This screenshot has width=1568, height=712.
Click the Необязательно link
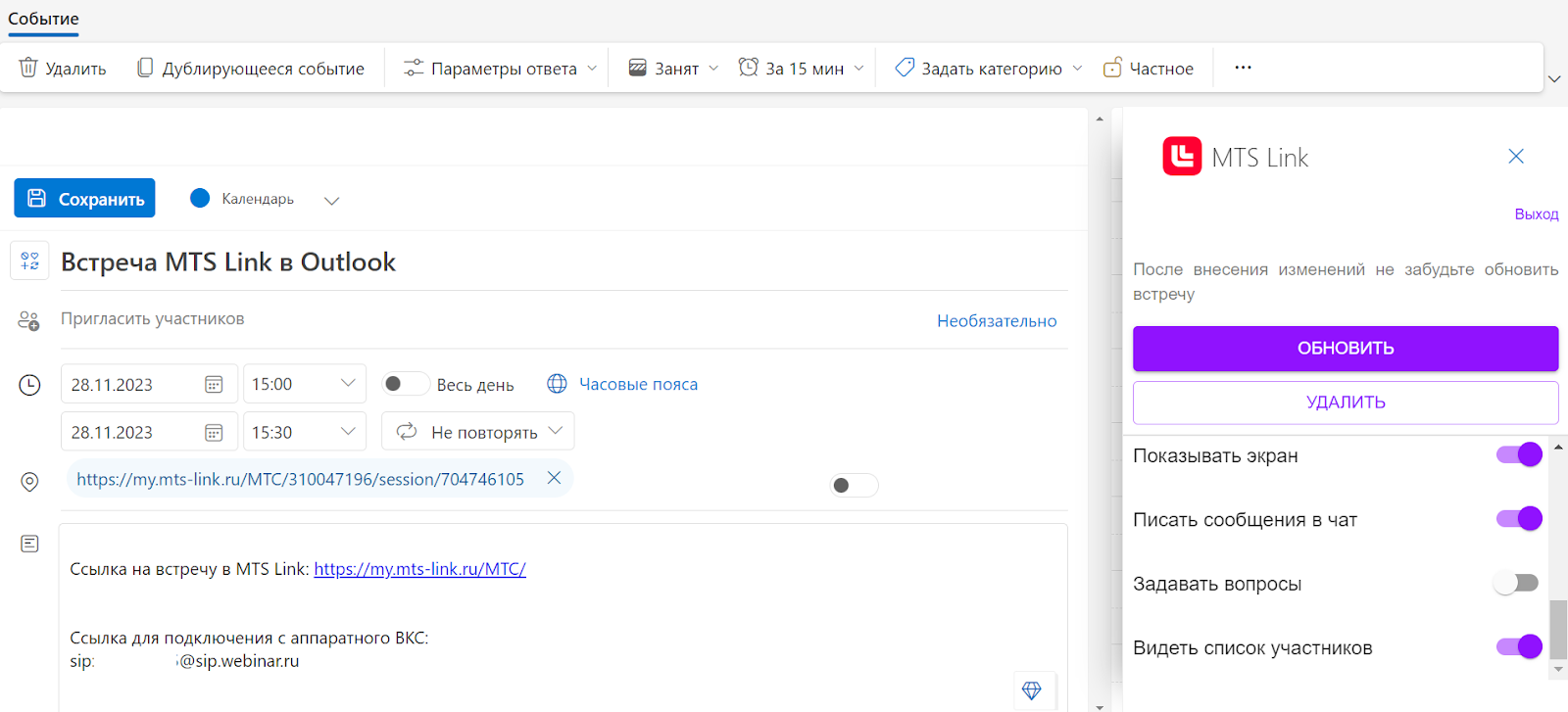[997, 320]
